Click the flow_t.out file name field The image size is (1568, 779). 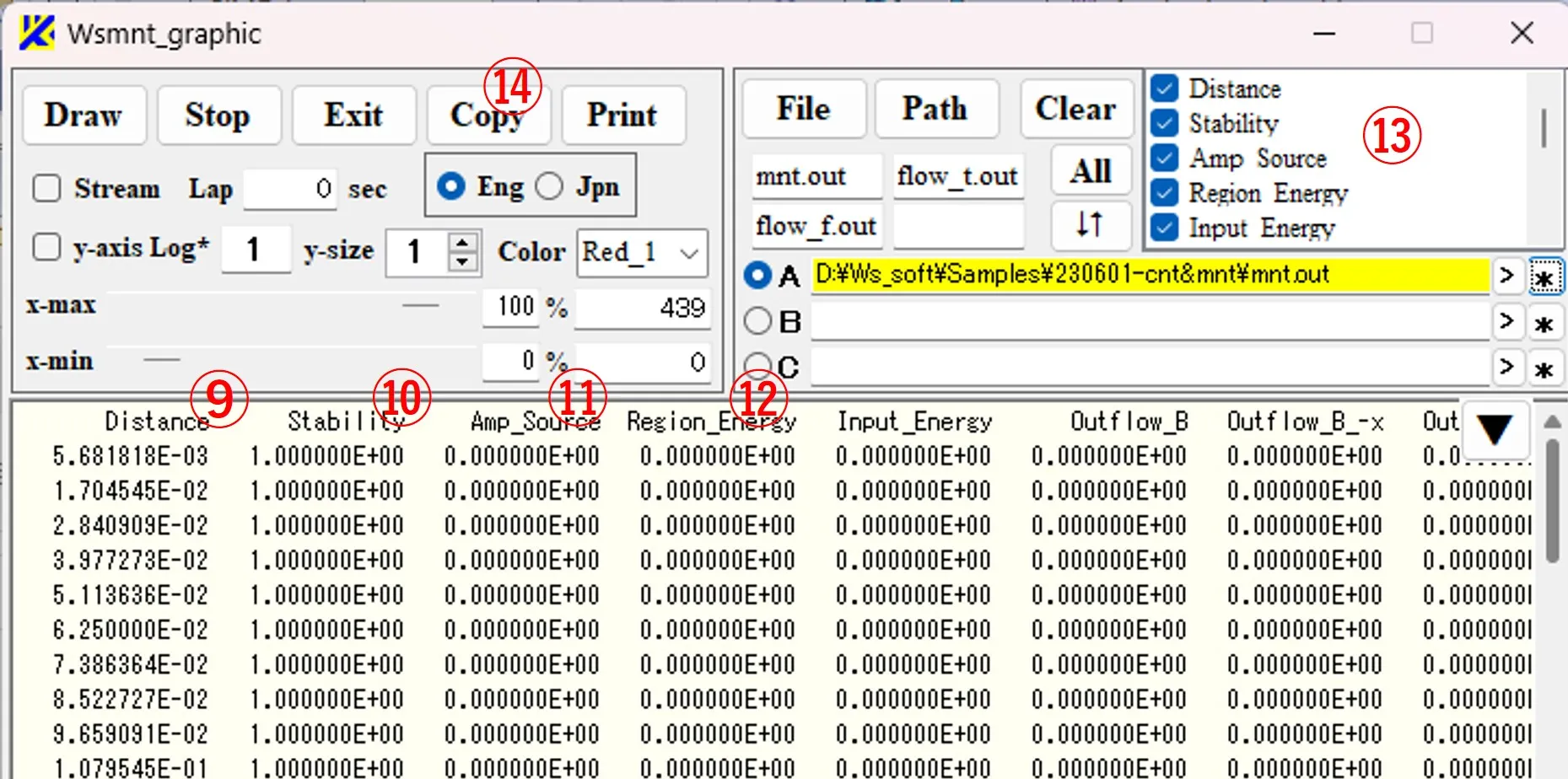(x=958, y=175)
